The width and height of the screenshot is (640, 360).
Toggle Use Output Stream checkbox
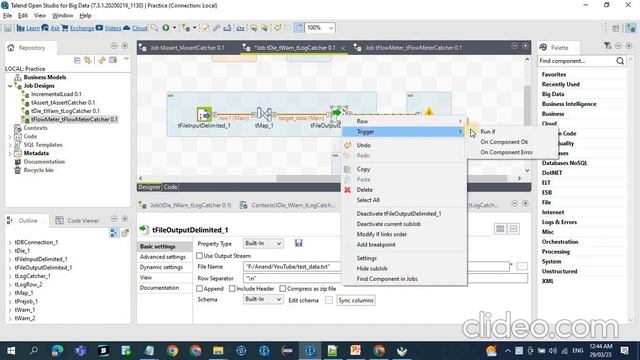pos(199,256)
